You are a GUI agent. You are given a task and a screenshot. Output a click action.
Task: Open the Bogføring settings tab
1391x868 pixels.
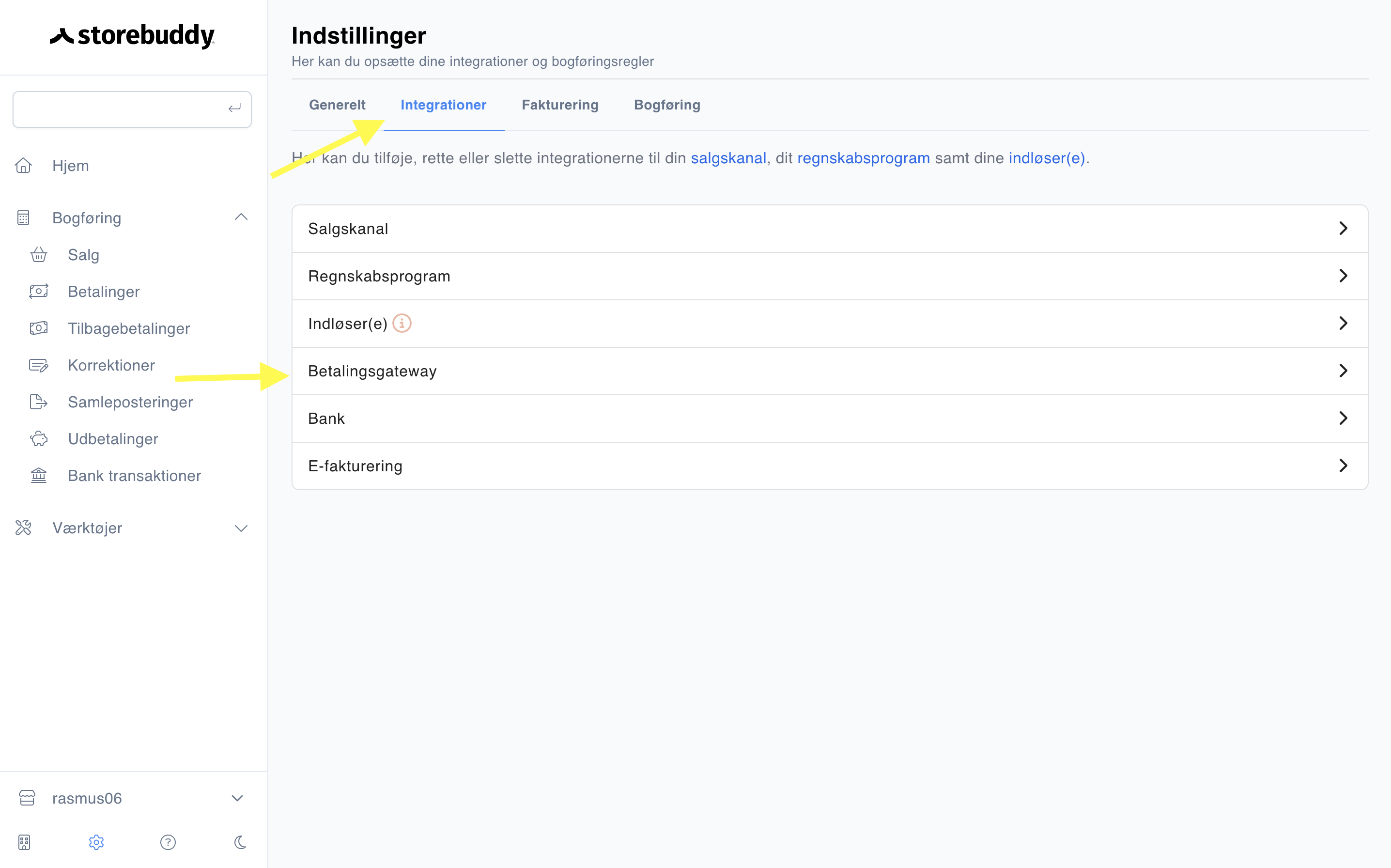coord(667,105)
